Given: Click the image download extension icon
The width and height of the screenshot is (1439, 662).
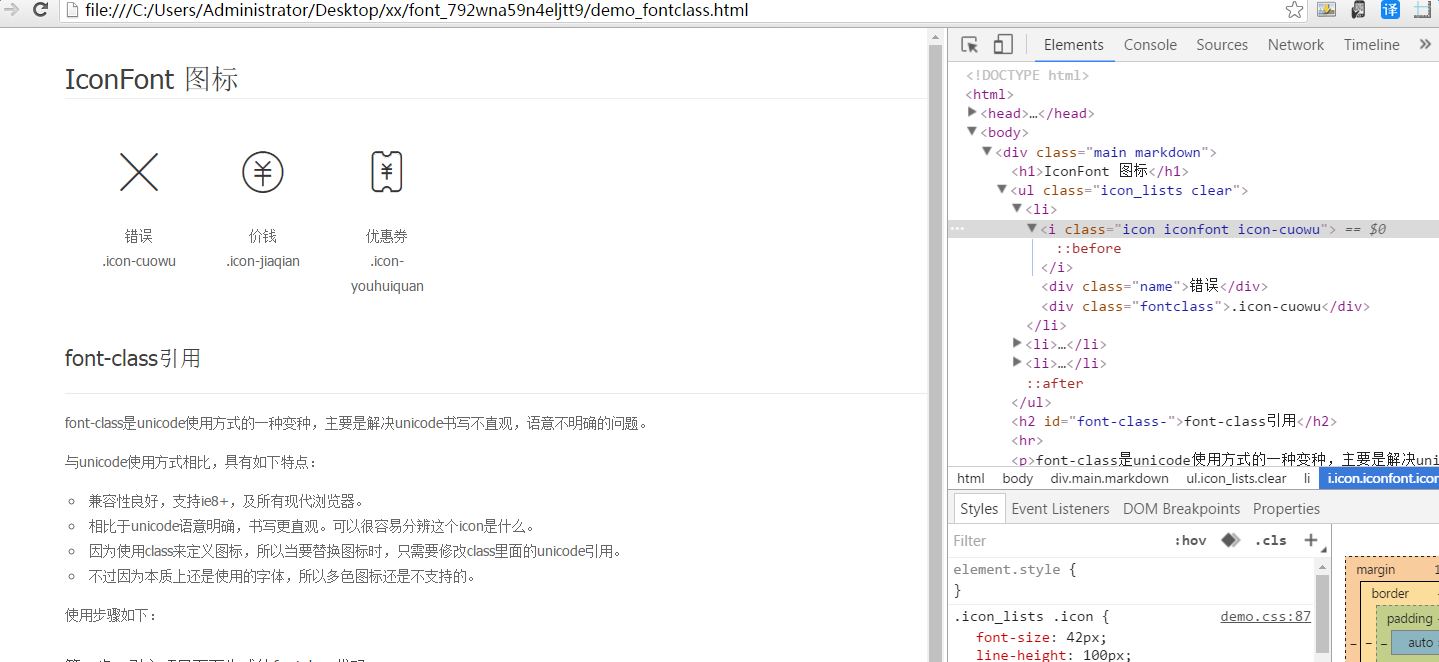Looking at the screenshot, I should pos(1326,11).
